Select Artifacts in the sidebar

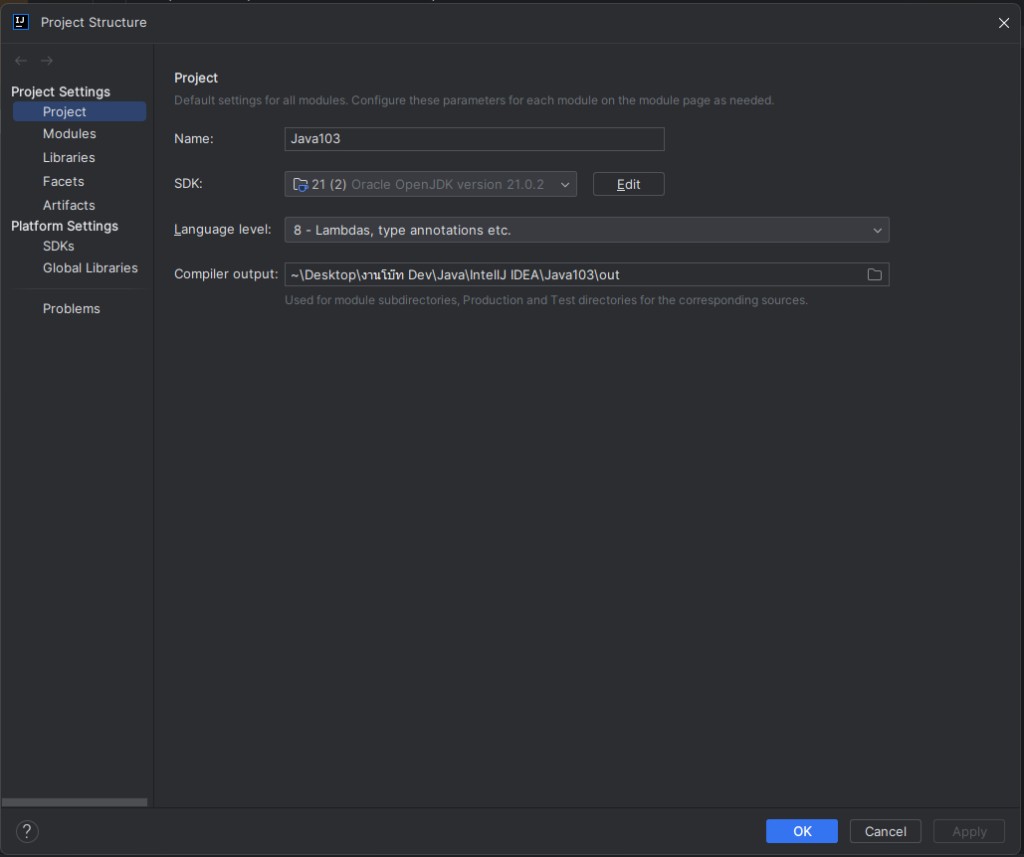[x=69, y=205]
